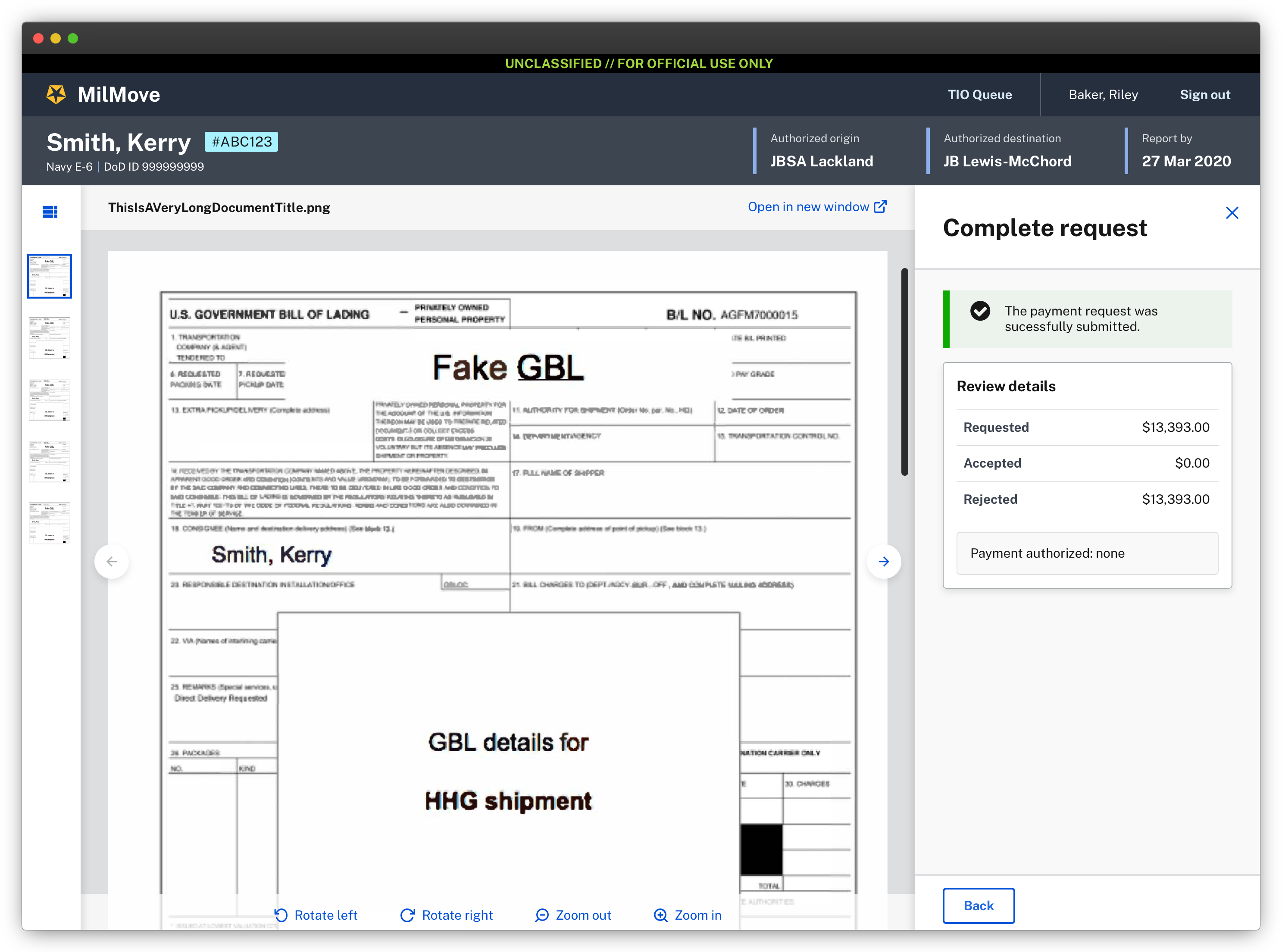Click the Rotate right icon
Screen dimensions: 1282x952
(x=407, y=915)
